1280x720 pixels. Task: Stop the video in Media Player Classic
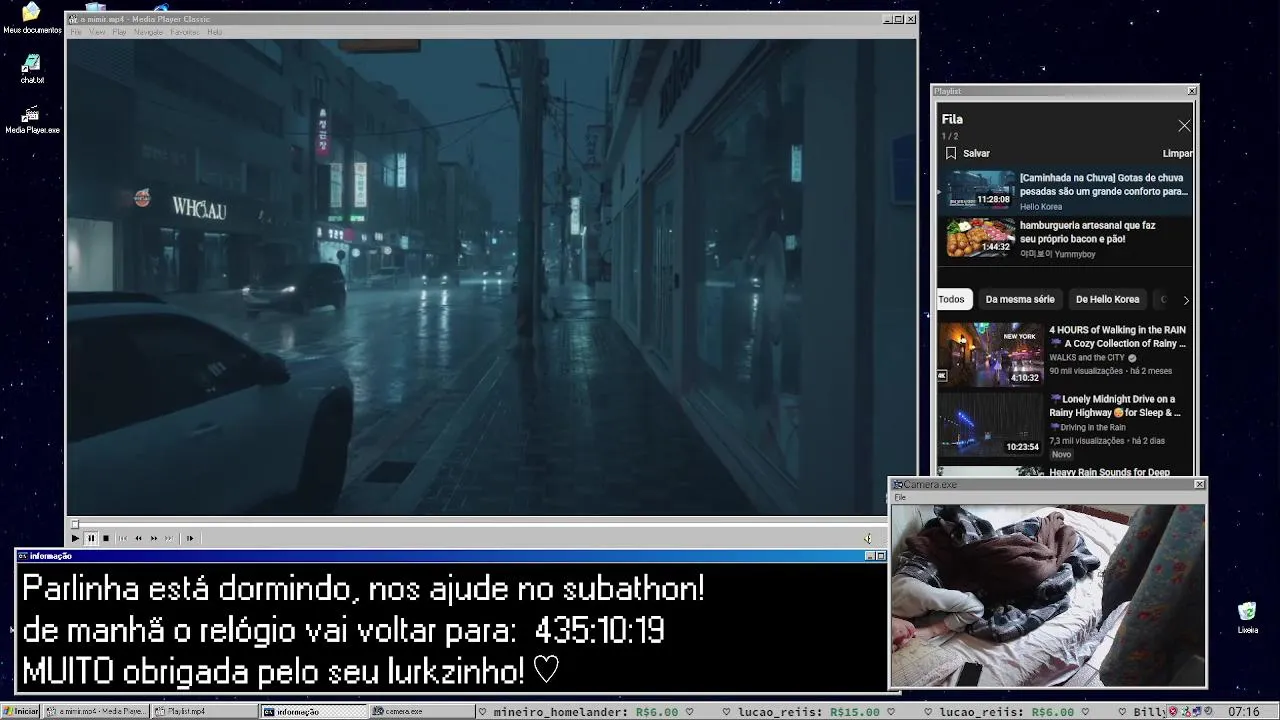coord(106,538)
